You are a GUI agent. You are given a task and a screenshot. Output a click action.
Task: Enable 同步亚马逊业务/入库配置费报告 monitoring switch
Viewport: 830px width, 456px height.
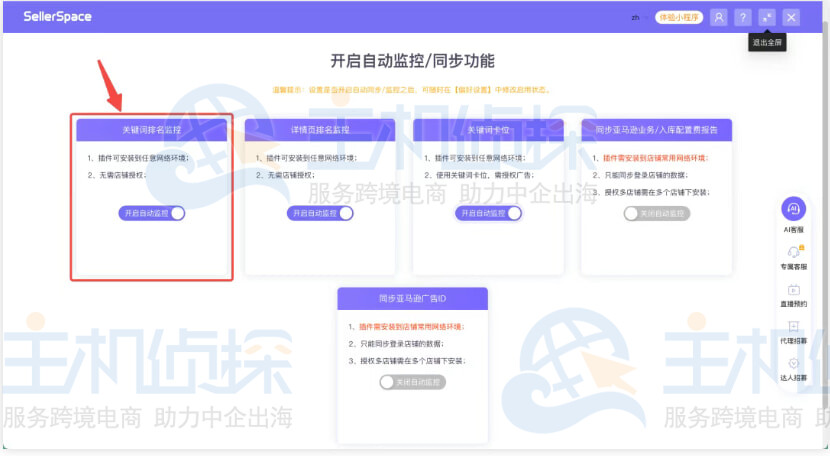656,213
